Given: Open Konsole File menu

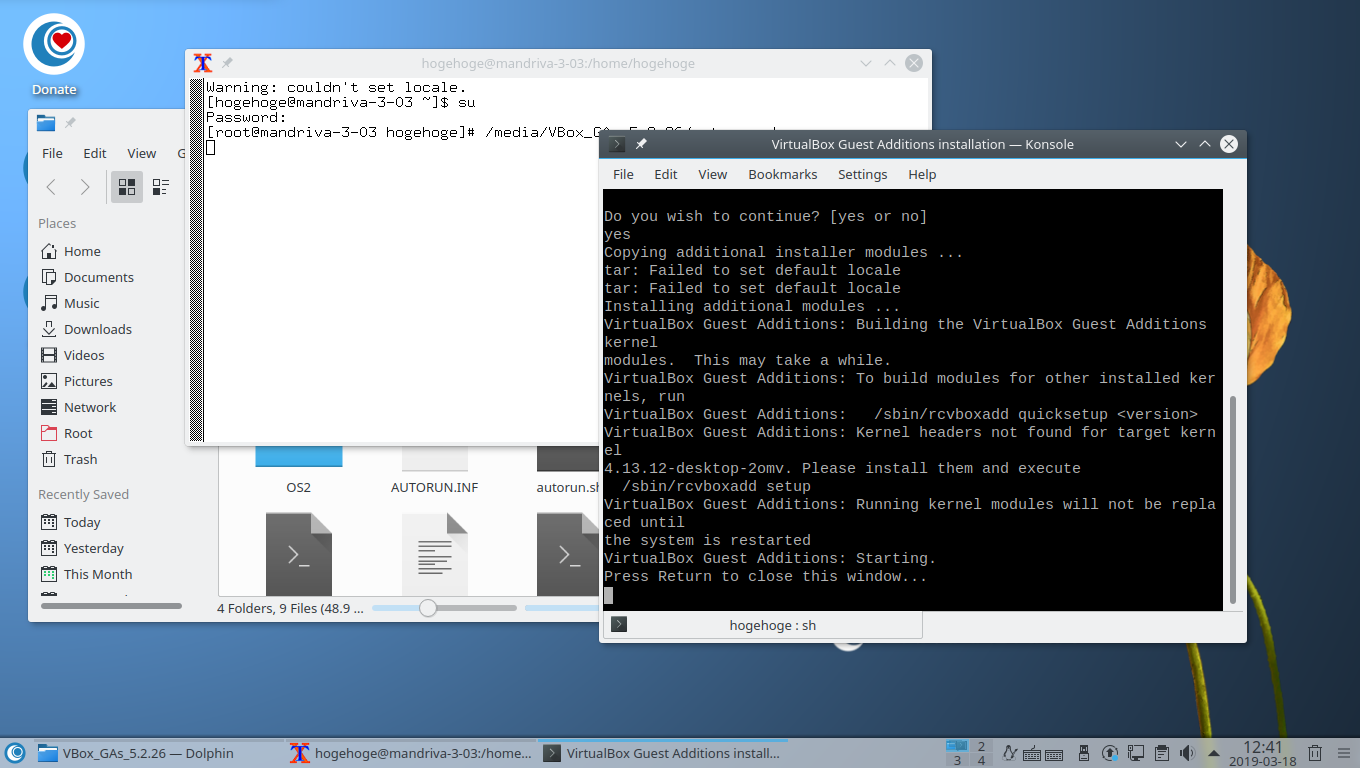Looking at the screenshot, I should [623, 174].
